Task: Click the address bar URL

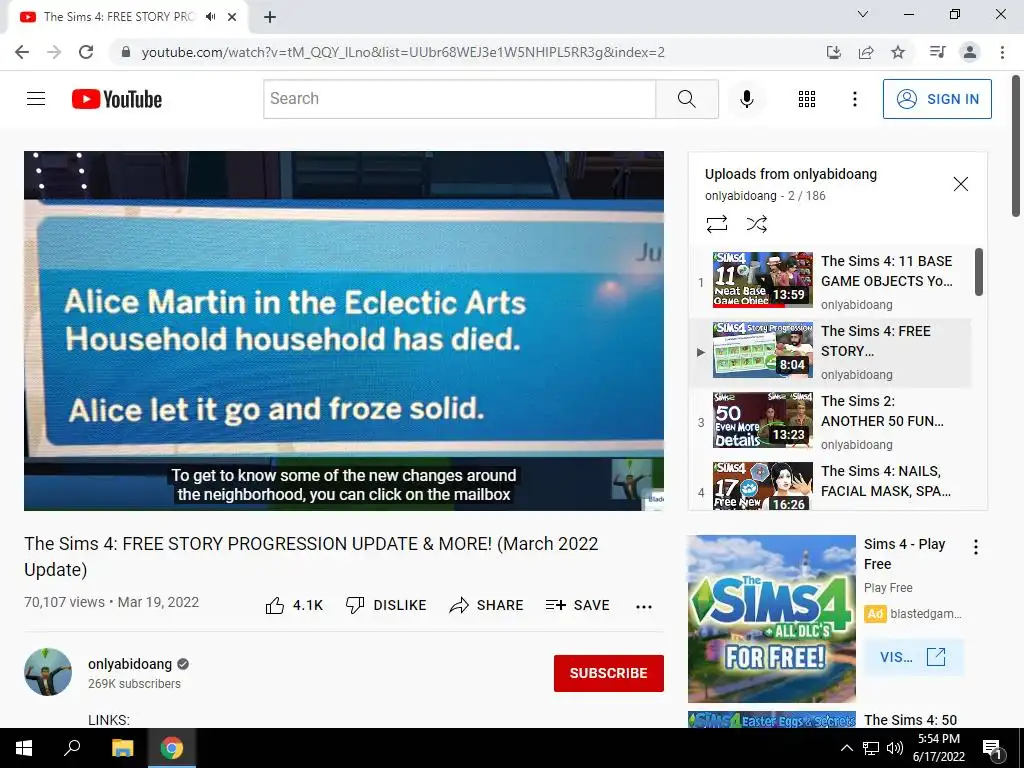Action: tap(403, 52)
